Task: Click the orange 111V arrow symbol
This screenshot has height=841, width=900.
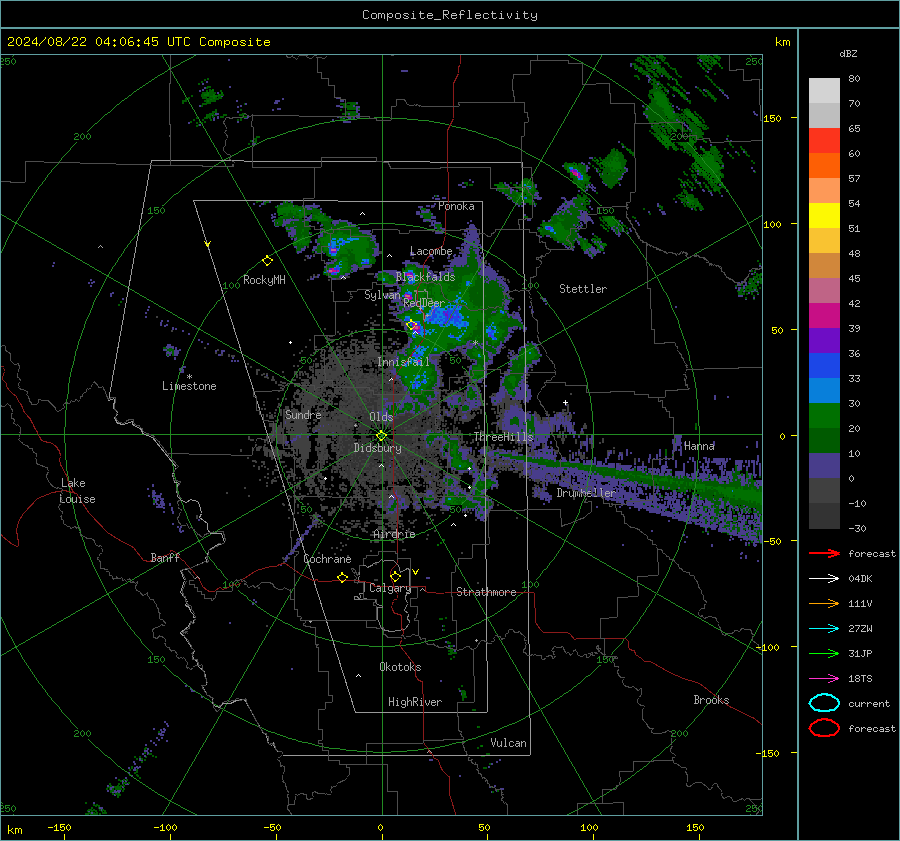Action: [x=824, y=603]
